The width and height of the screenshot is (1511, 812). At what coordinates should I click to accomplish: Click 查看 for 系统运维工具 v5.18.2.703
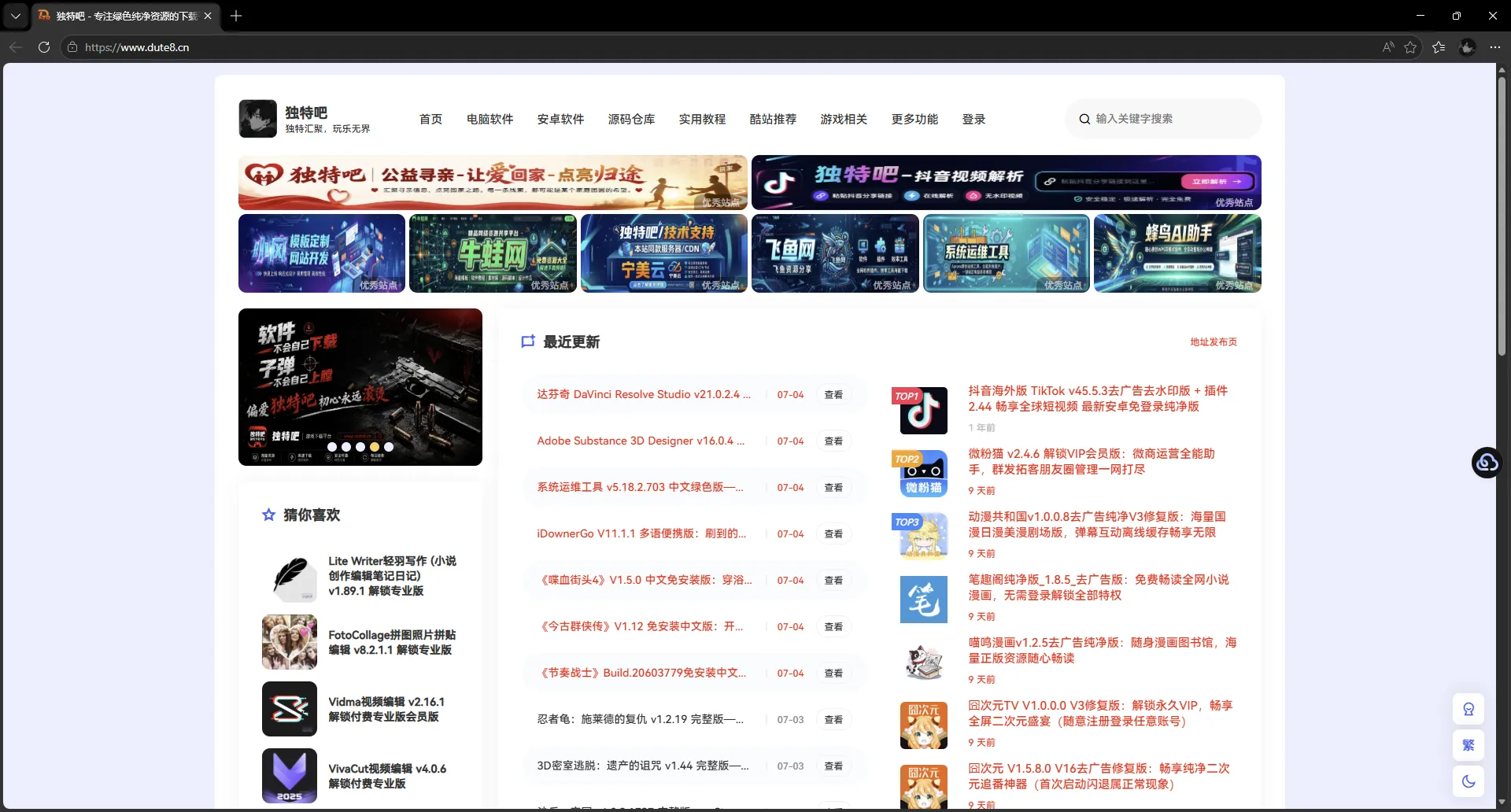pos(833,488)
